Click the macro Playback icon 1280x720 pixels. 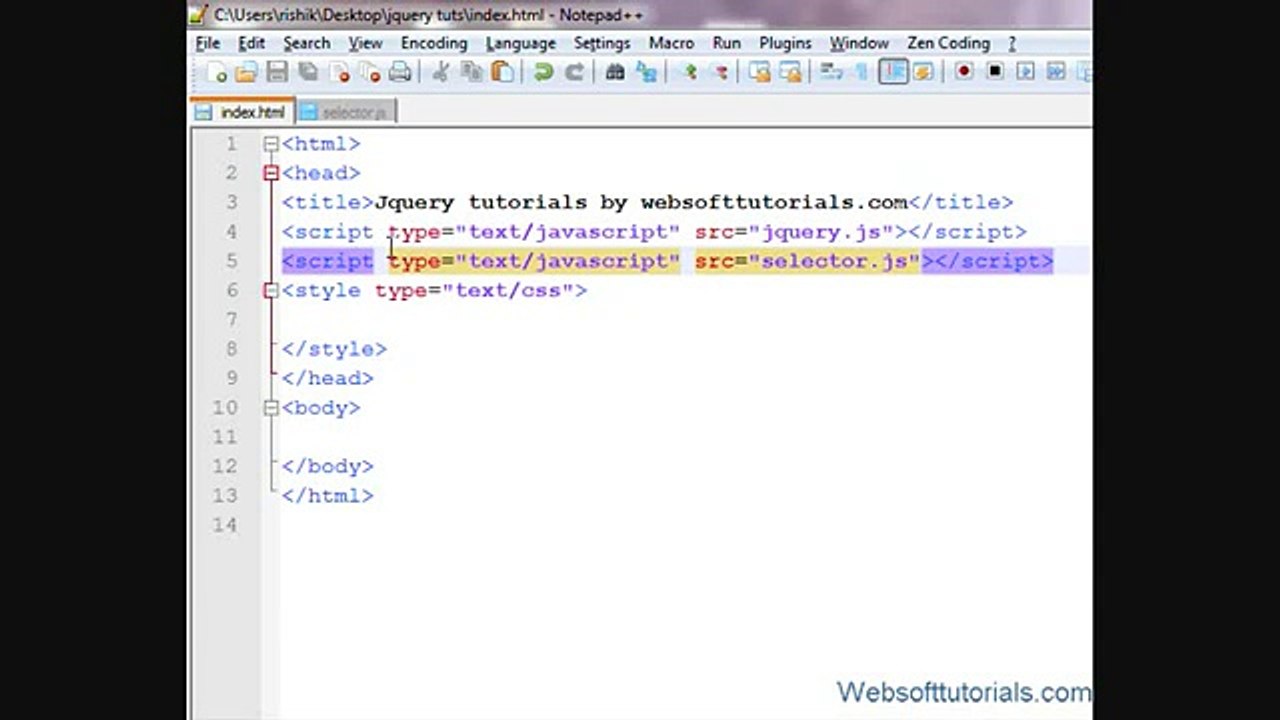coord(1025,72)
